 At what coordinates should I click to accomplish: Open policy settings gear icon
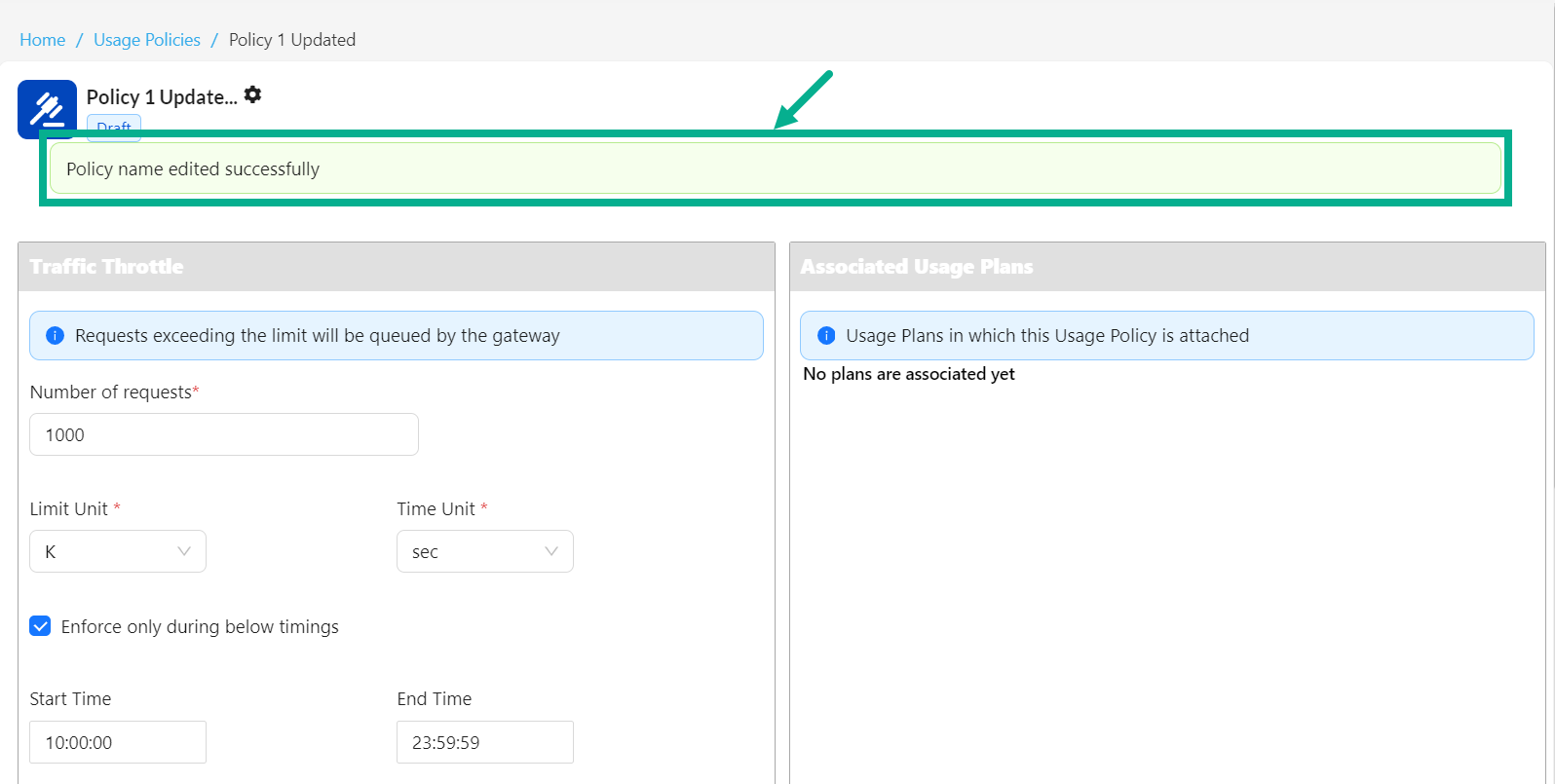pos(252,95)
